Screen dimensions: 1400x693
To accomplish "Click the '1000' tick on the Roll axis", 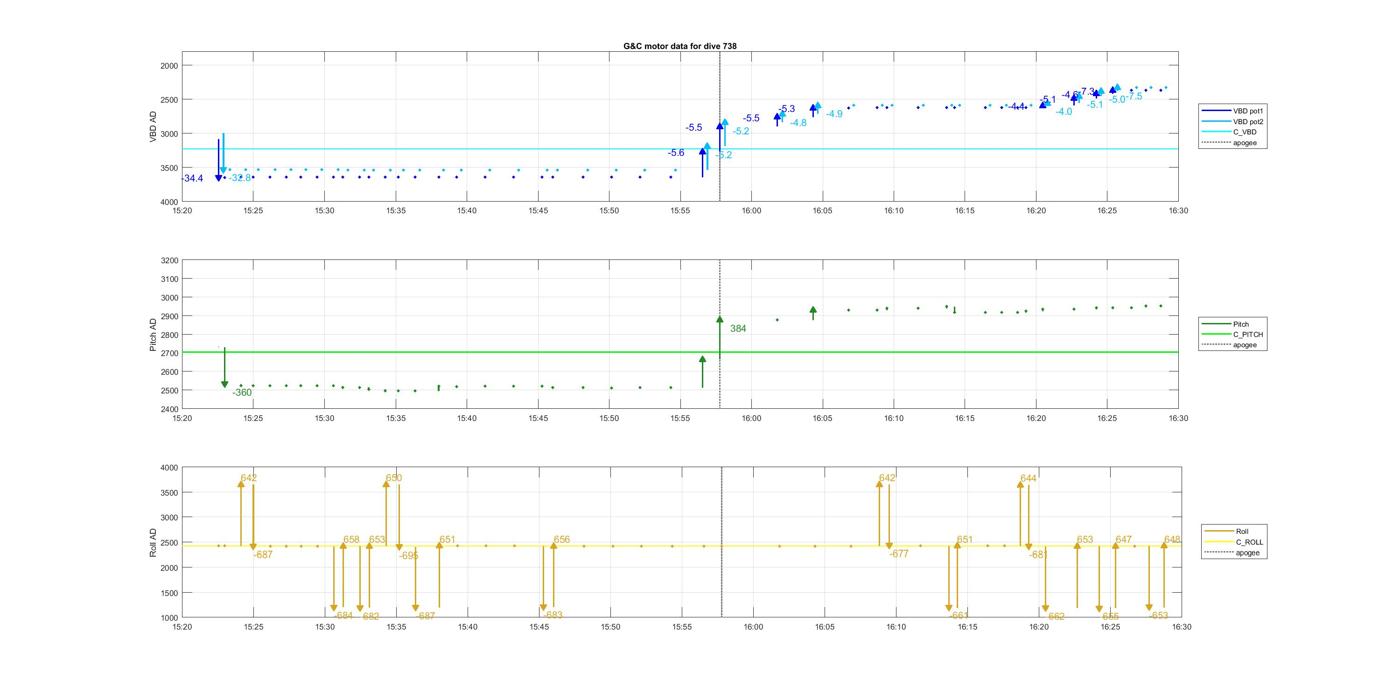I will 169,618.
